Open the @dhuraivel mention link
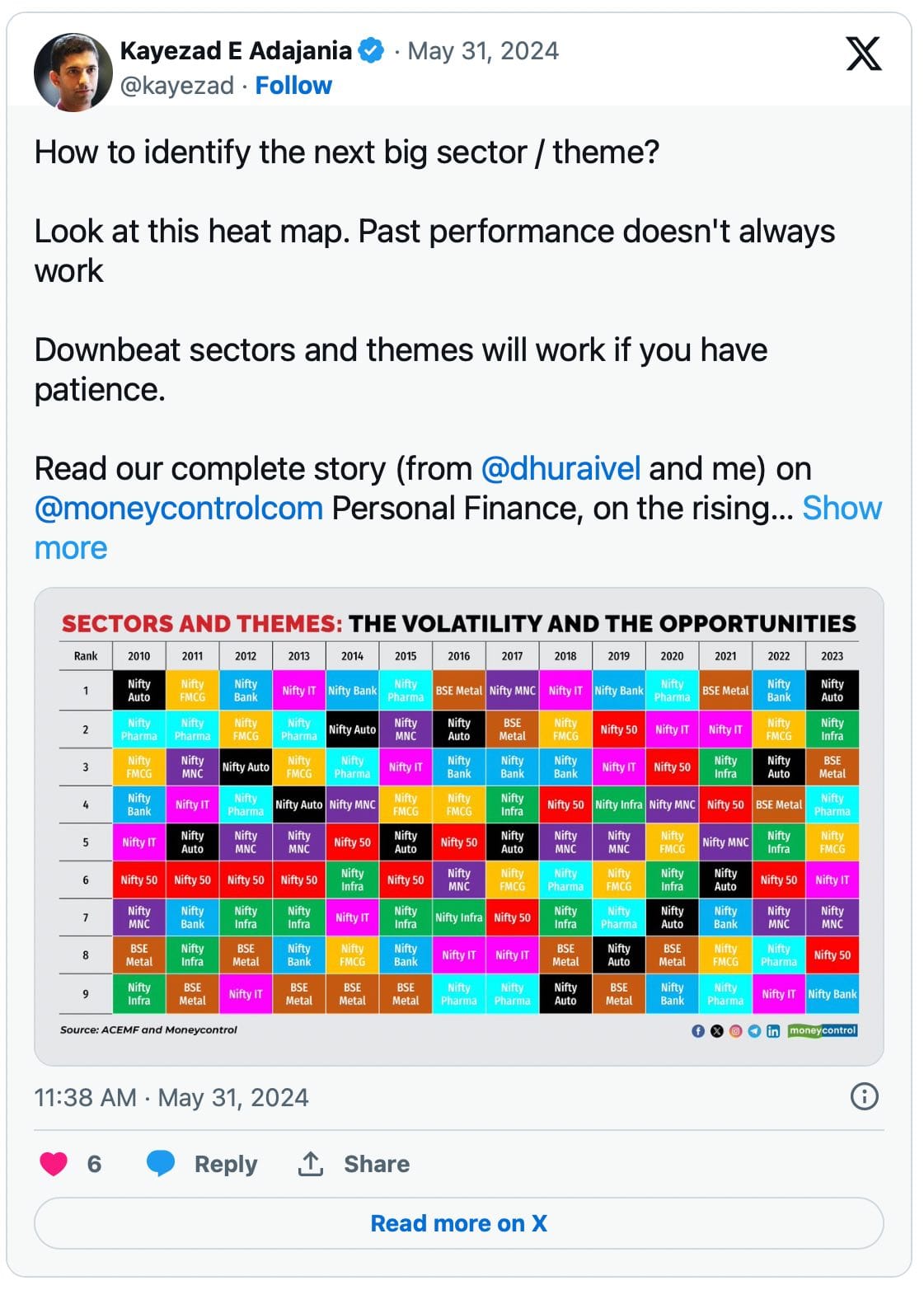 tap(560, 468)
